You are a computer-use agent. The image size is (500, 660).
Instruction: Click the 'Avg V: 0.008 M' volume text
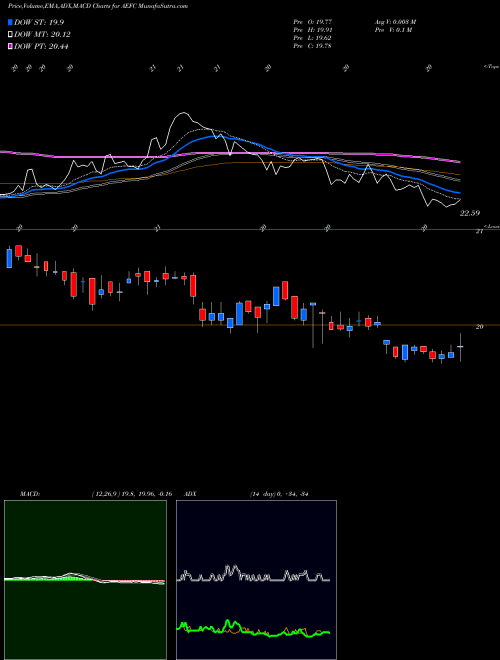[x=395, y=21]
